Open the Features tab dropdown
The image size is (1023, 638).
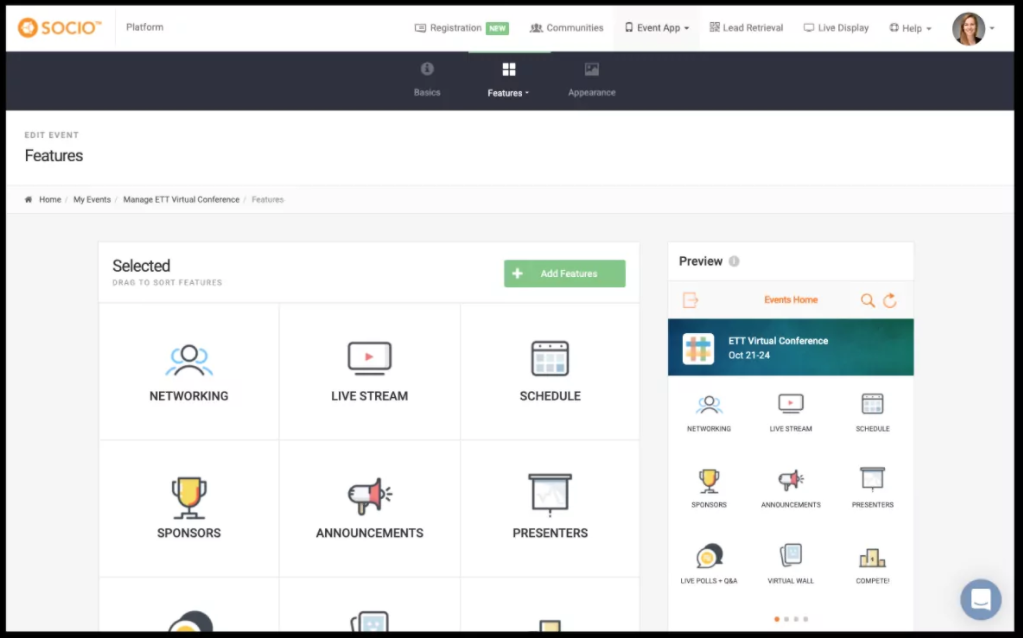click(x=508, y=80)
